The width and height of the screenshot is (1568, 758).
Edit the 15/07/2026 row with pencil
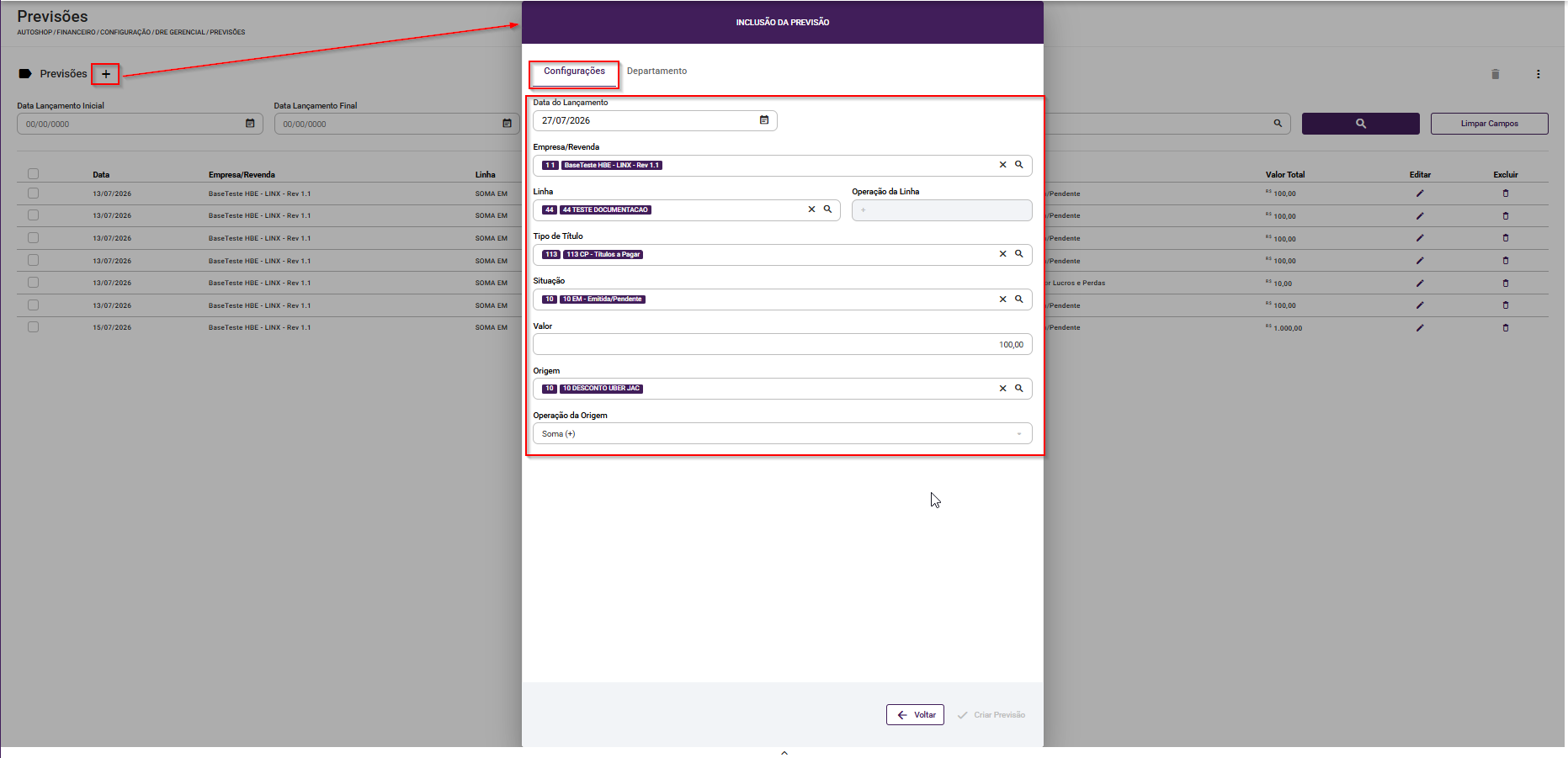click(x=1420, y=328)
